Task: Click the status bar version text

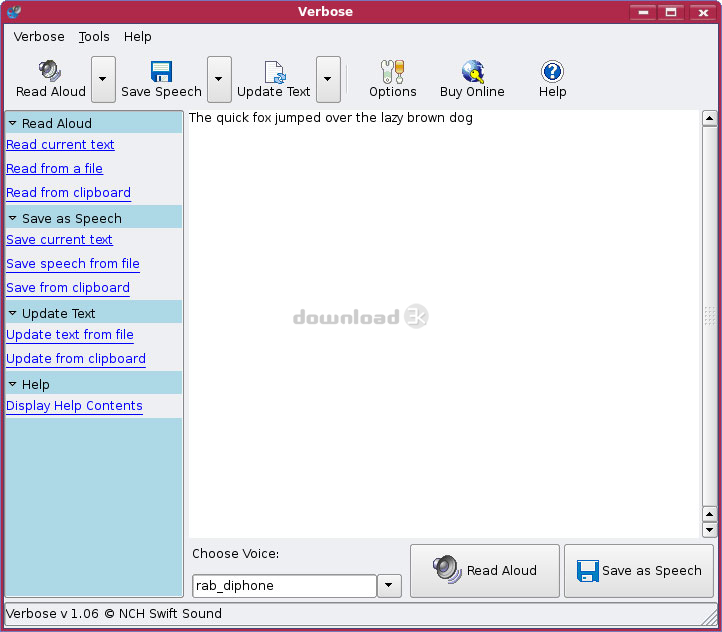Action: coord(114,614)
